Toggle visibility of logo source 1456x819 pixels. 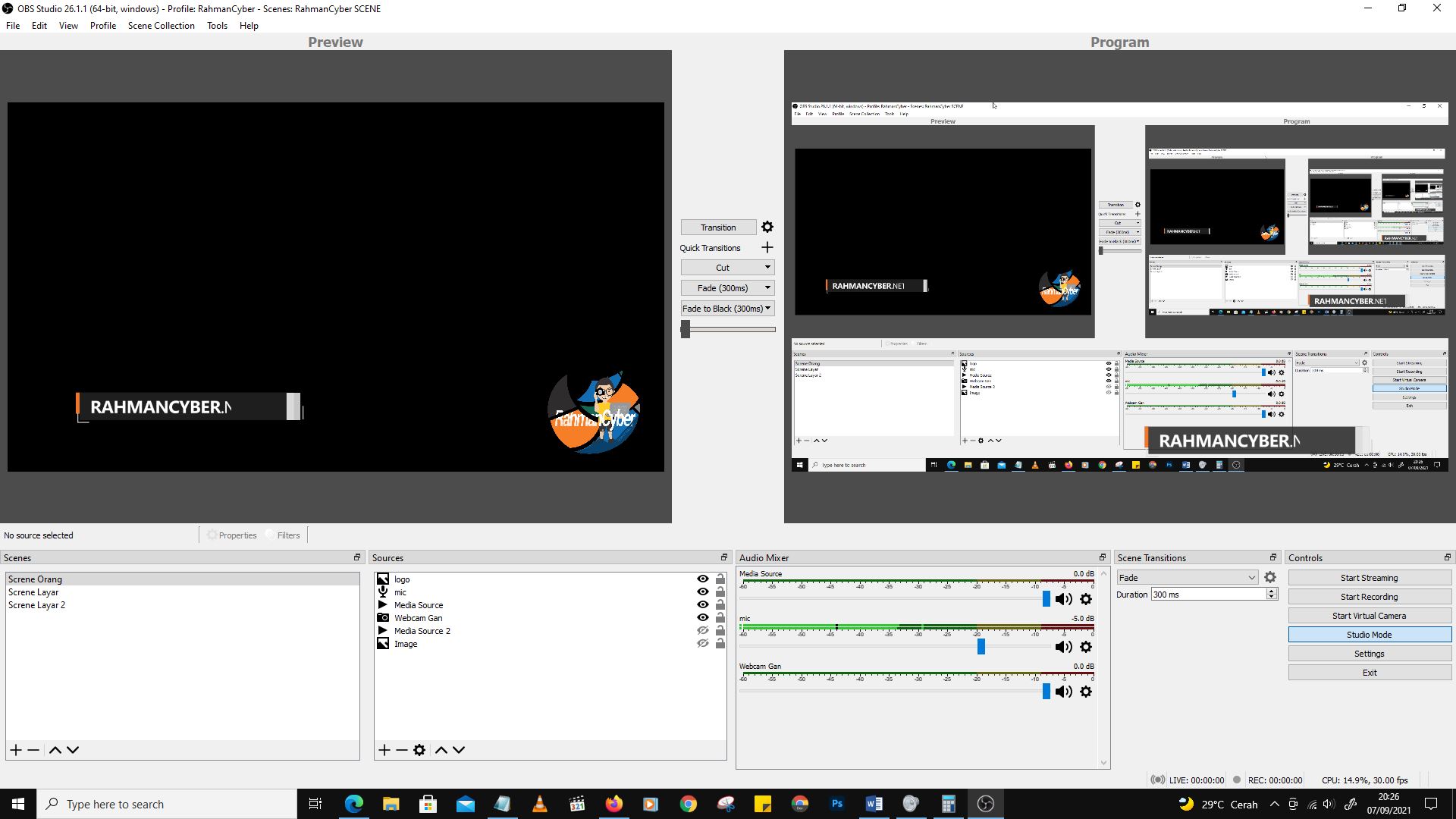703,579
